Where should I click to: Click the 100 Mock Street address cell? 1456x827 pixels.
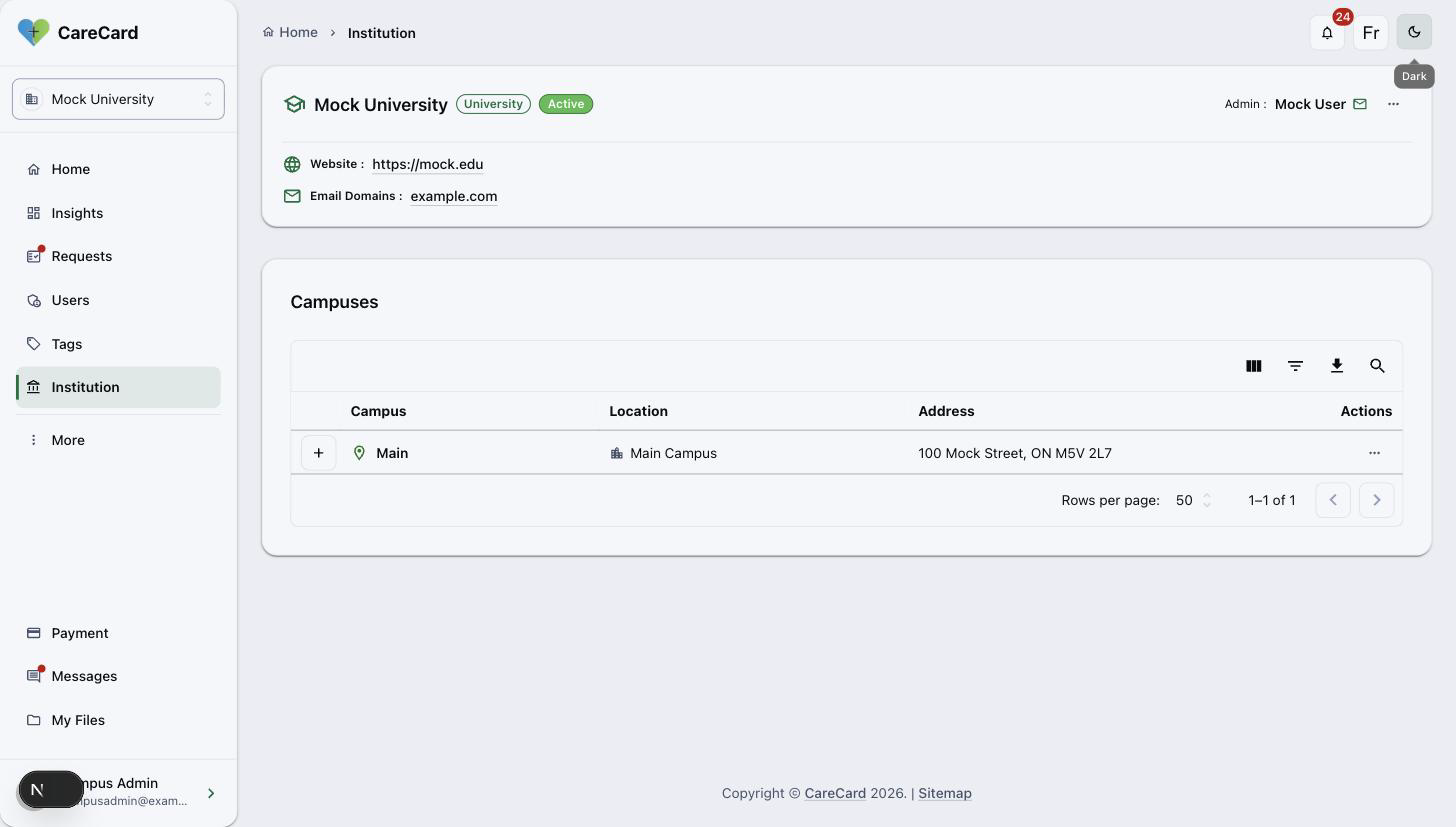(x=1015, y=453)
